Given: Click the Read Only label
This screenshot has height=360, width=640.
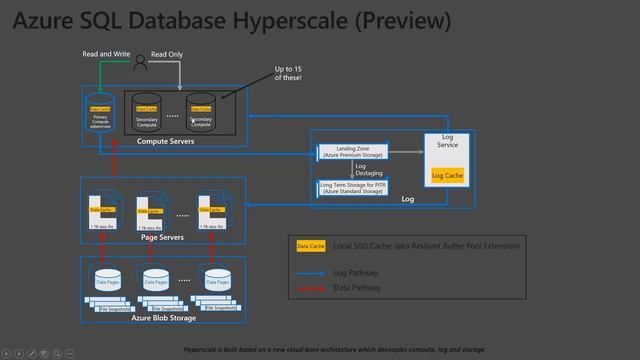Looking at the screenshot, I should tap(167, 54).
